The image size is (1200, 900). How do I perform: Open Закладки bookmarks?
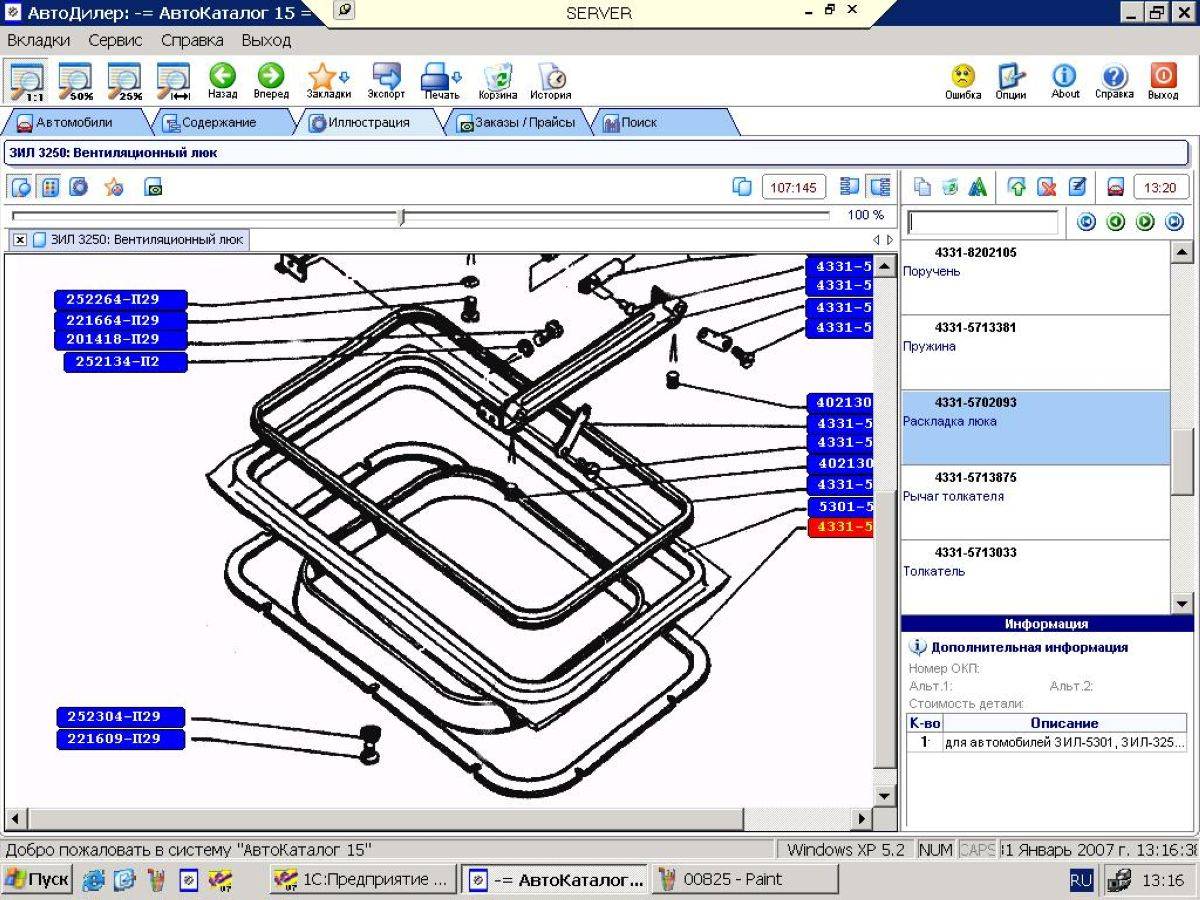tap(328, 81)
